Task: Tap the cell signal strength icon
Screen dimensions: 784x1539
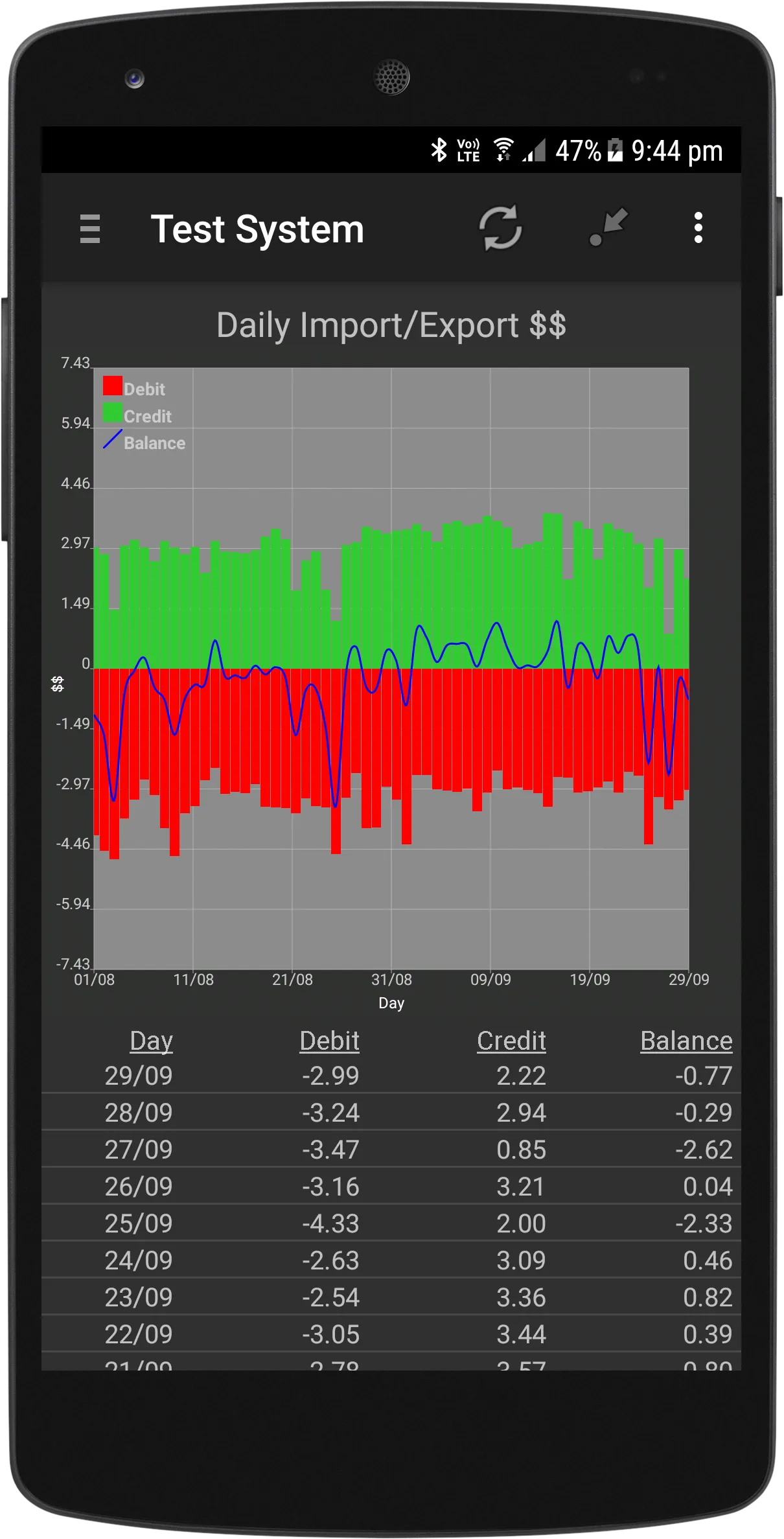Action: (x=535, y=150)
